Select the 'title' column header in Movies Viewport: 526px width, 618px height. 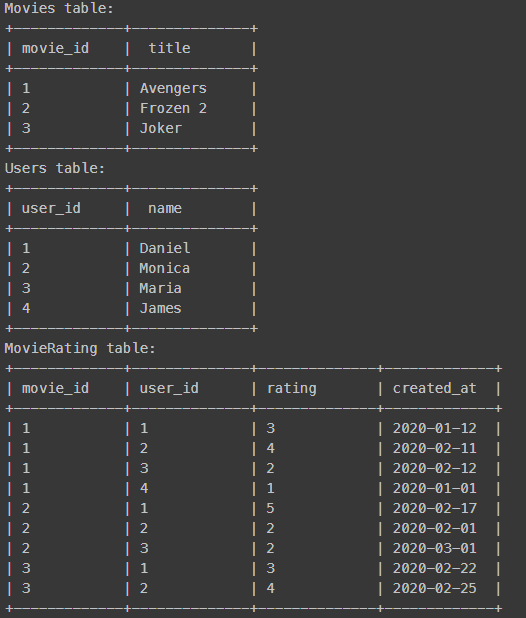[x=169, y=48]
